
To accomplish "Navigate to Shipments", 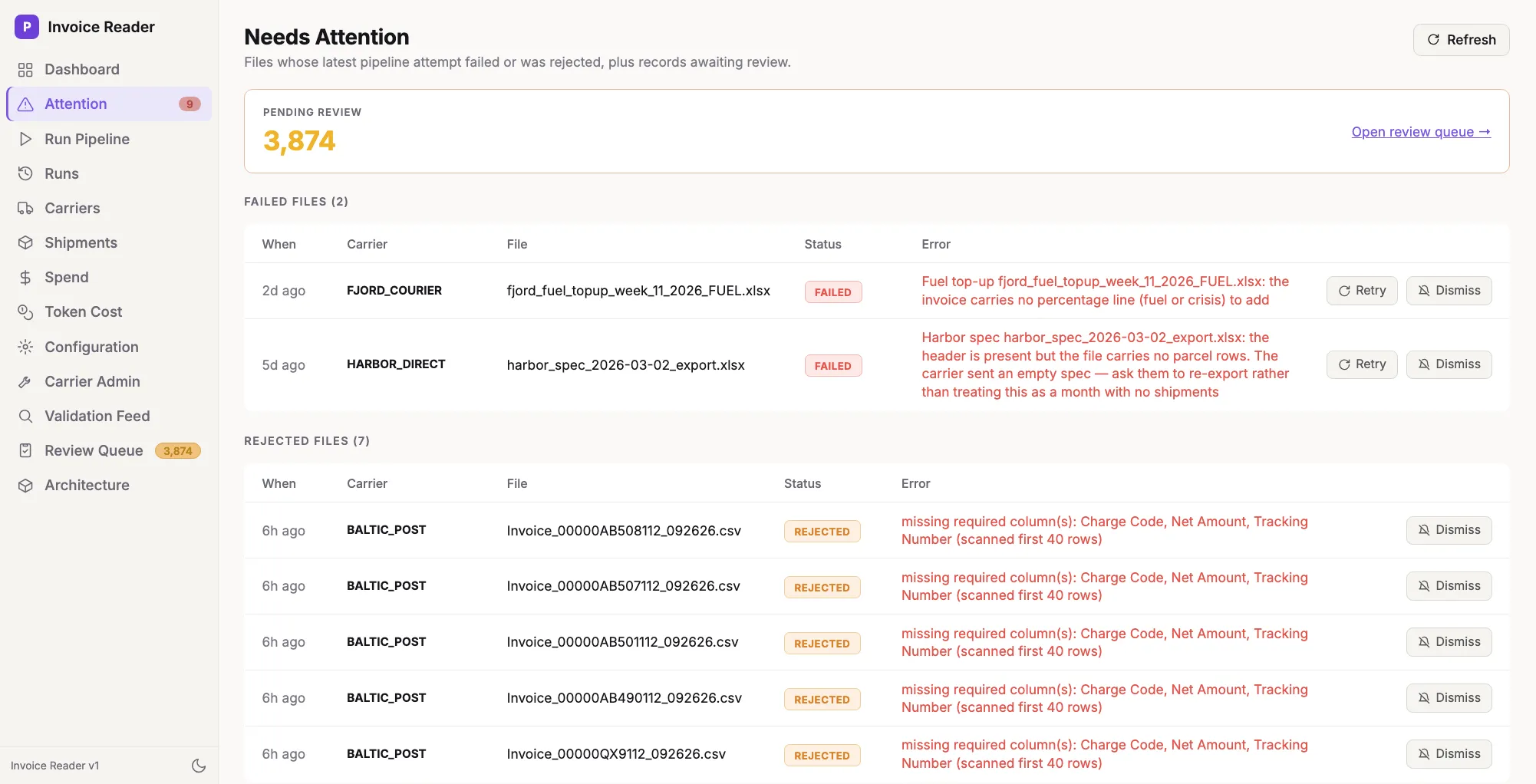I will click(109, 242).
